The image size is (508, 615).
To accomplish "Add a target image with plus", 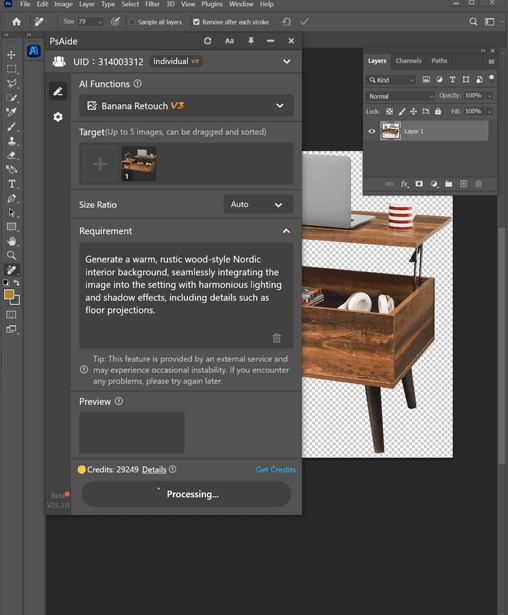I will [100, 164].
